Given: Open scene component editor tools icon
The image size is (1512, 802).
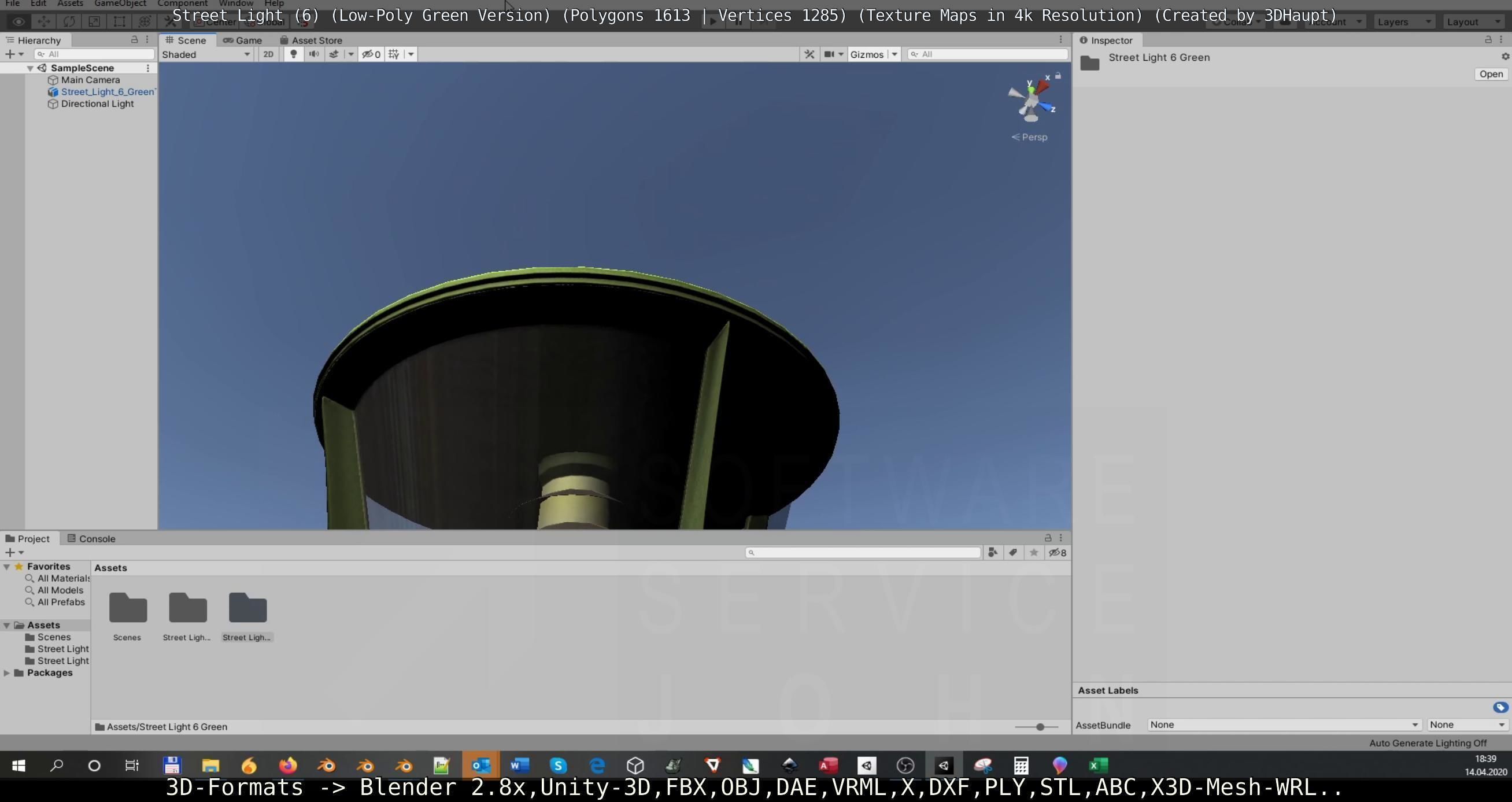Looking at the screenshot, I should (809, 54).
